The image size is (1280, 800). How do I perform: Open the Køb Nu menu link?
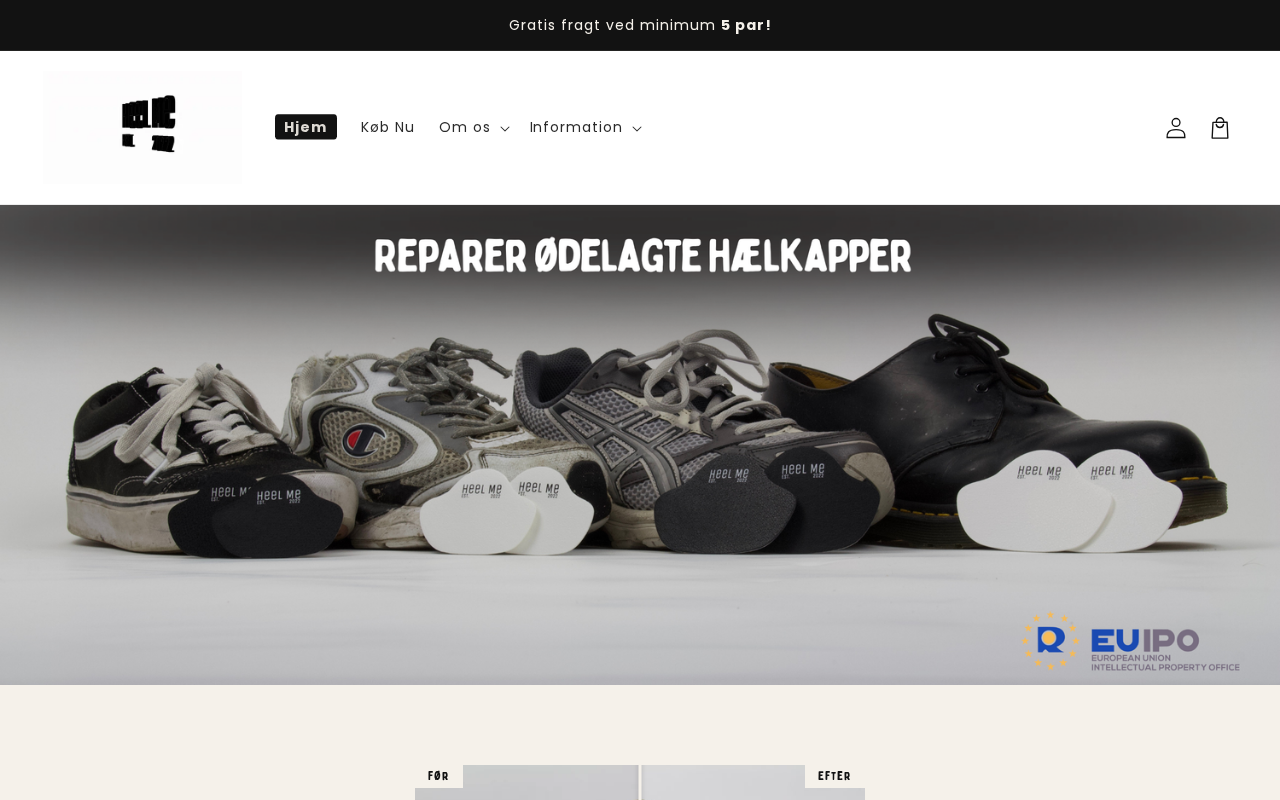(388, 127)
